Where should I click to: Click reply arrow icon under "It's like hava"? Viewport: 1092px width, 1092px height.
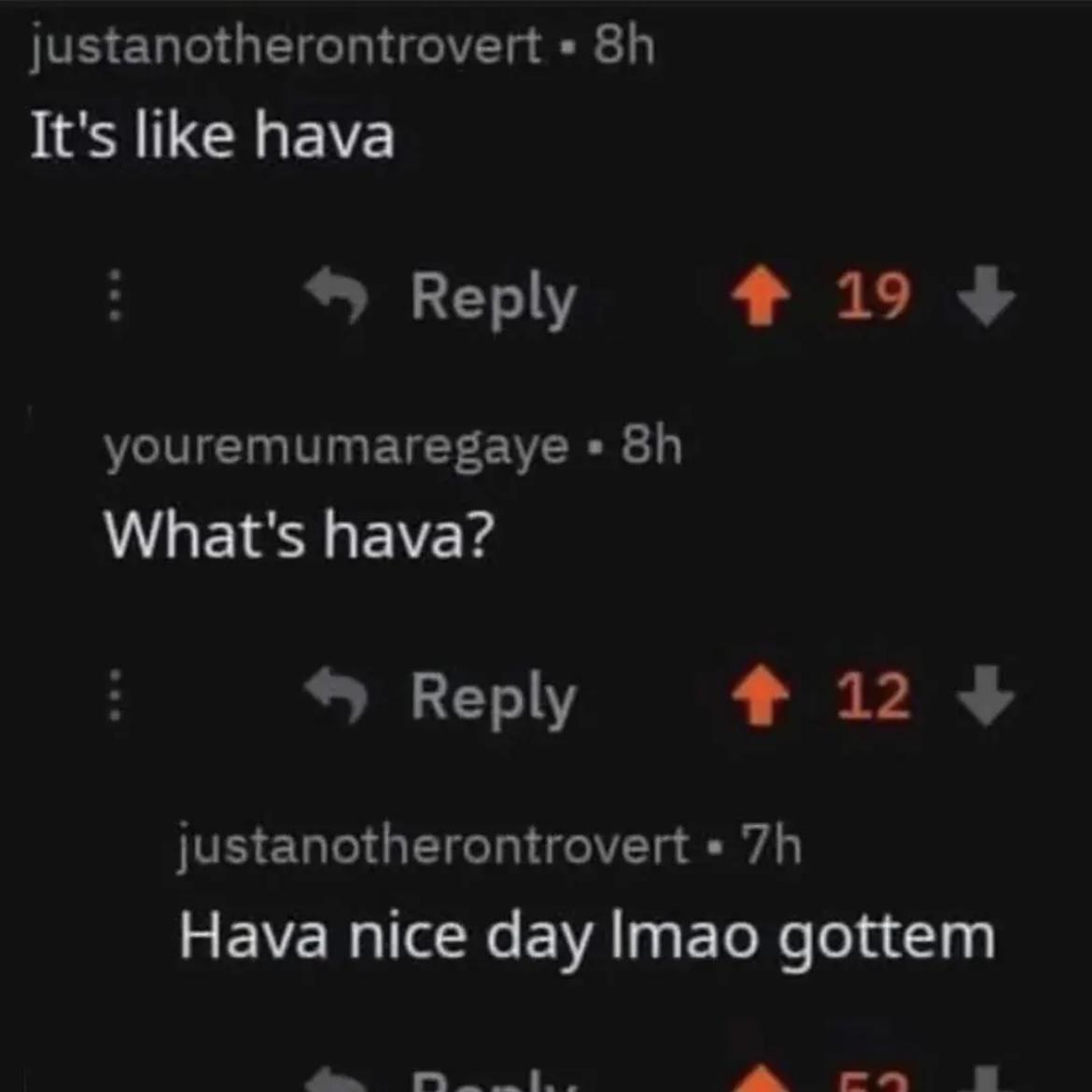[x=336, y=296]
